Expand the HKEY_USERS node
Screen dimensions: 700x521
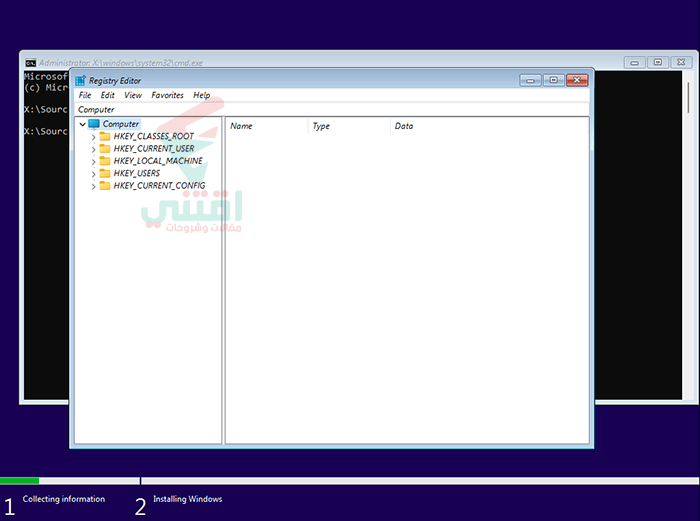point(93,174)
